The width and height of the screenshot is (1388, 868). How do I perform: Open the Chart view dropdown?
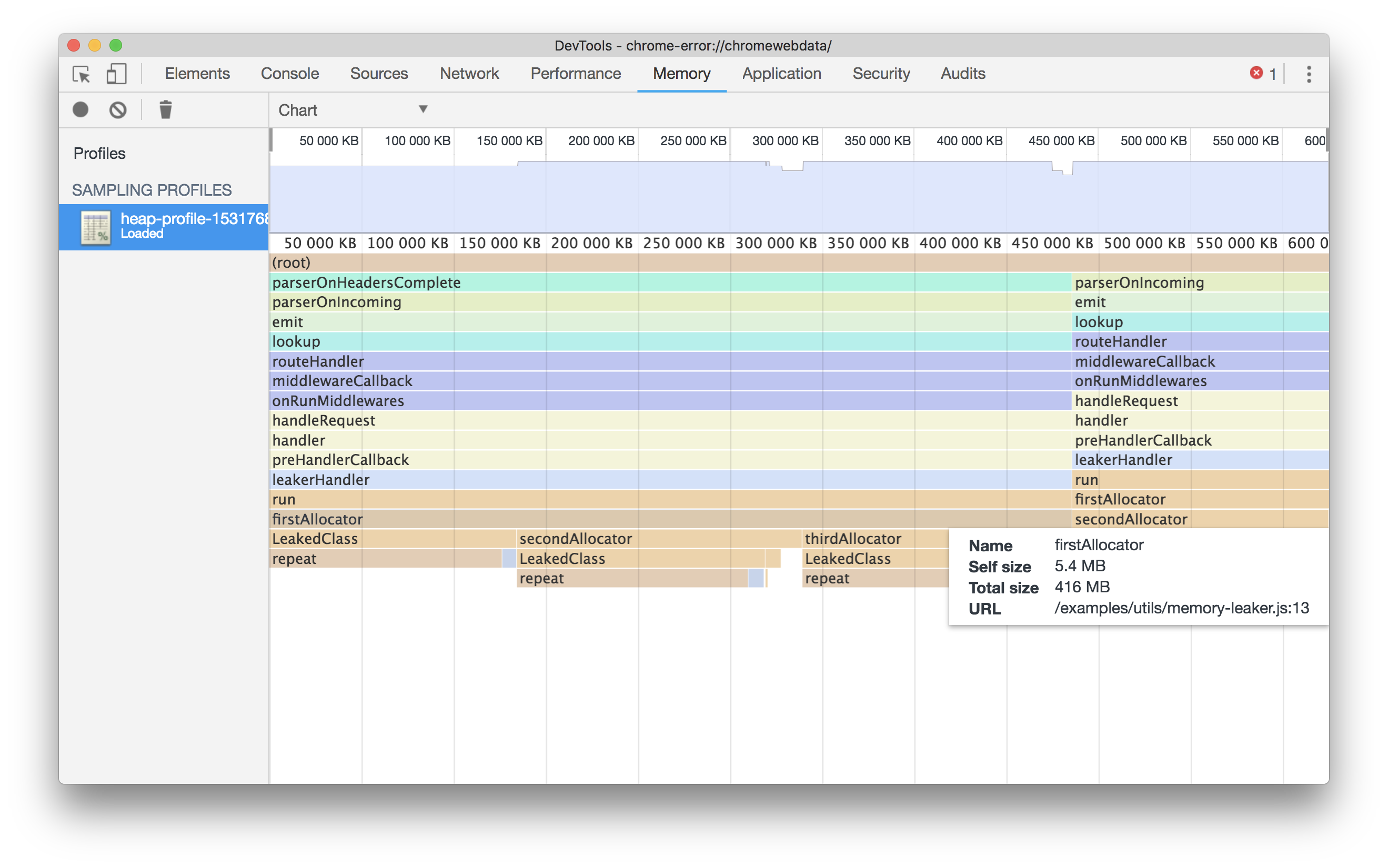[x=353, y=109]
